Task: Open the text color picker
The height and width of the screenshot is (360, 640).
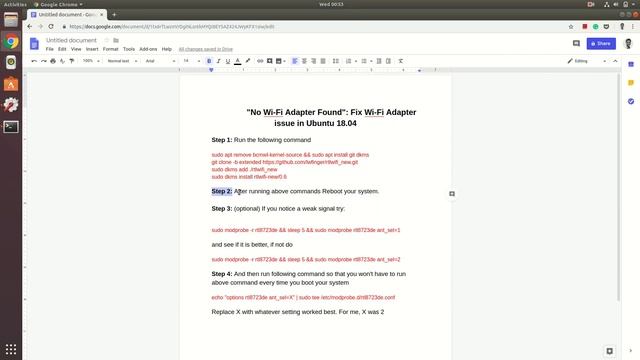Action: [238, 61]
